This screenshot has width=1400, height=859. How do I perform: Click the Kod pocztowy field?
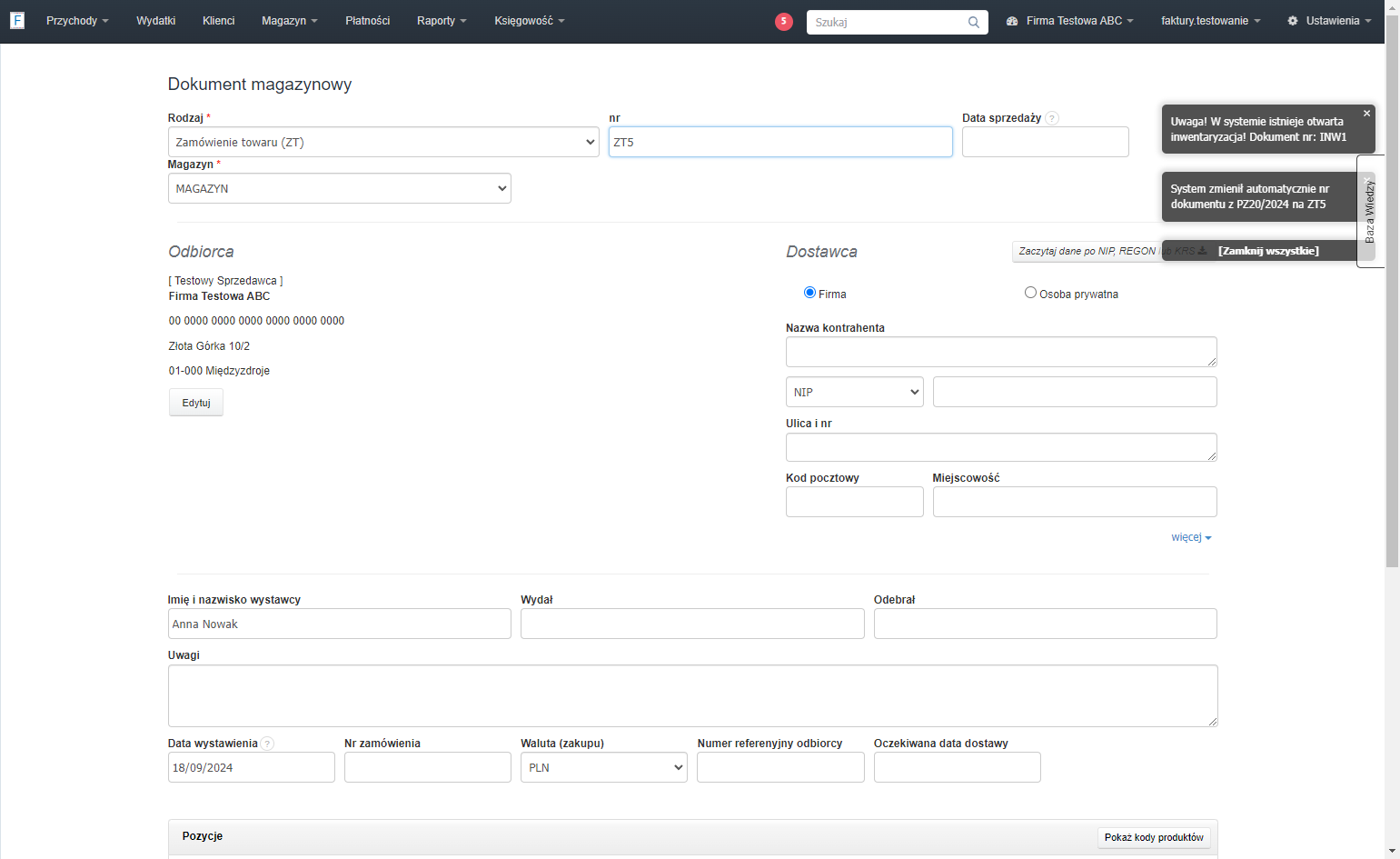(855, 502)
